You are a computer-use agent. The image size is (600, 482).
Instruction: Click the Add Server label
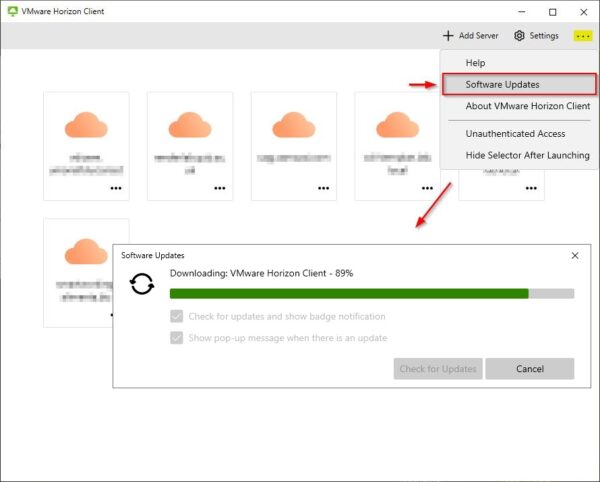[478, 36]
